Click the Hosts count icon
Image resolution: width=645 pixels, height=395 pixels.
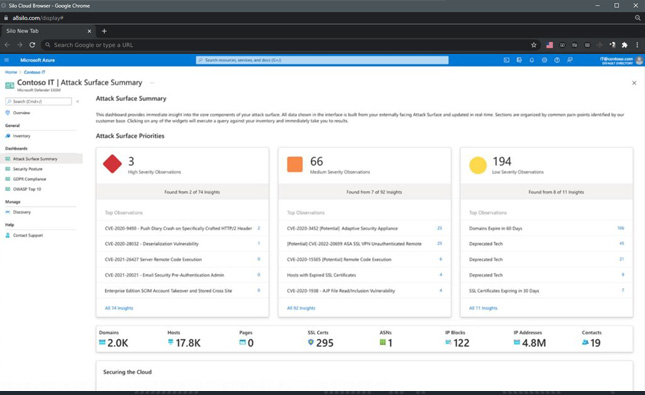pyautogui.click(x=170, y=342)
